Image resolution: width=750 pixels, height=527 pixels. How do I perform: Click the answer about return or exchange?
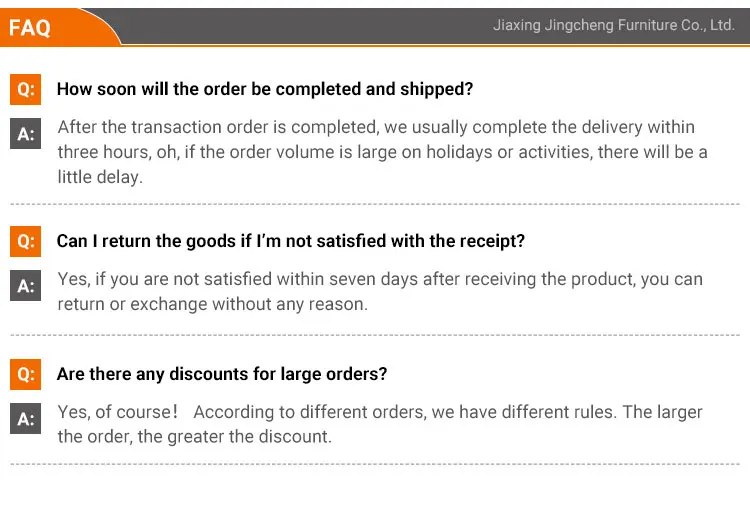pyautogui.click(x=380, y=291)
